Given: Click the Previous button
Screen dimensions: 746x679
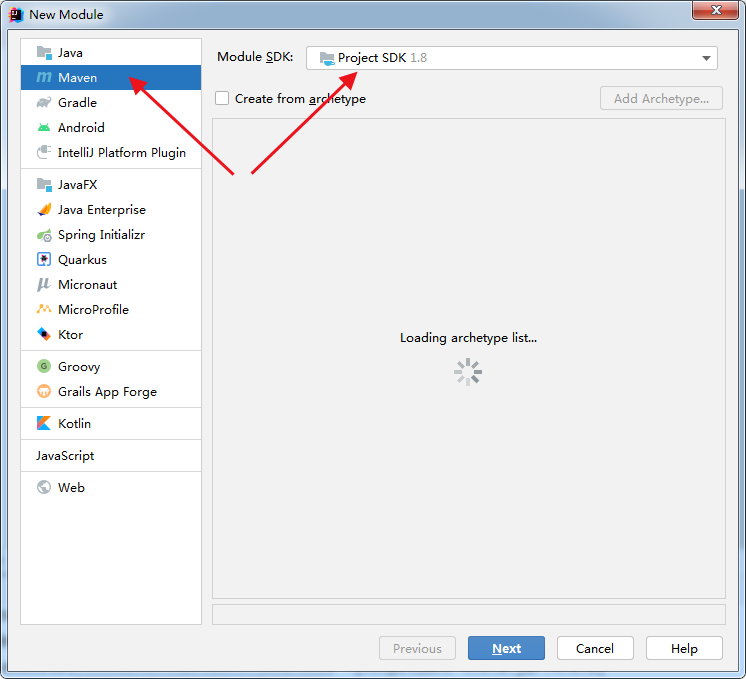Looking at the screenshot, I should (417, 648).
